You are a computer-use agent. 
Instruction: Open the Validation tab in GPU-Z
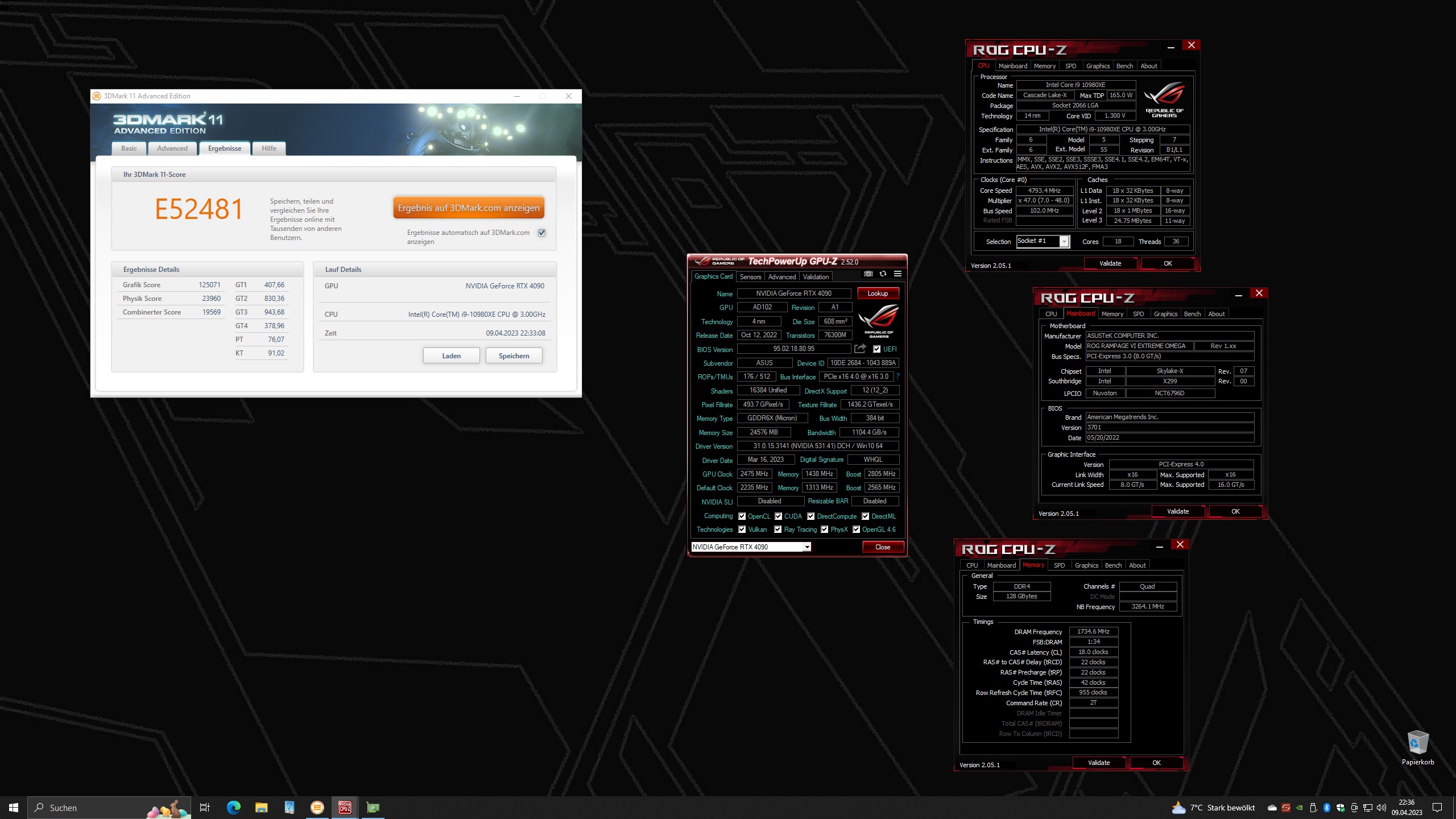816,277
